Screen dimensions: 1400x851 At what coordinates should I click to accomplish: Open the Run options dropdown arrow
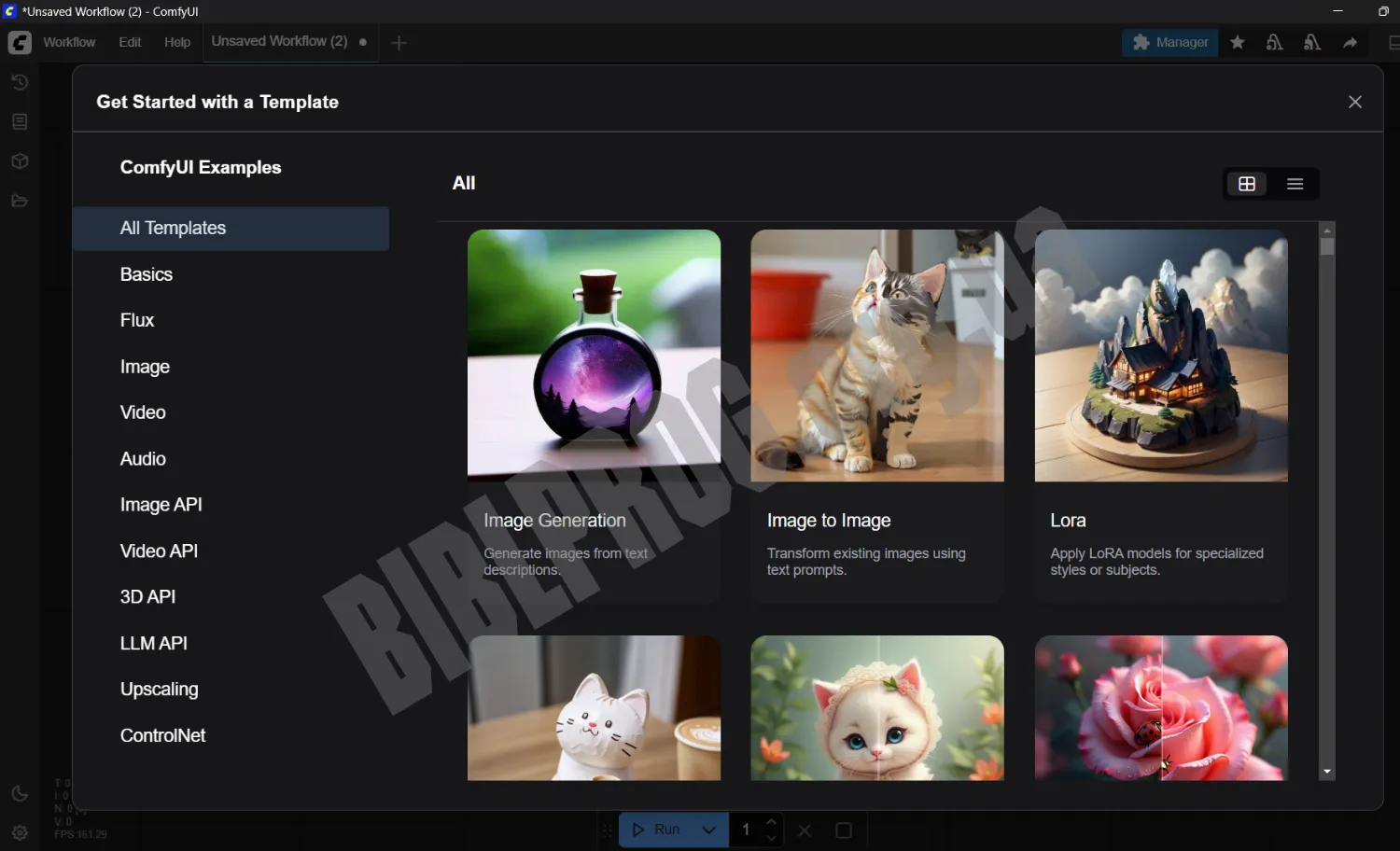(x=709, y=830)
